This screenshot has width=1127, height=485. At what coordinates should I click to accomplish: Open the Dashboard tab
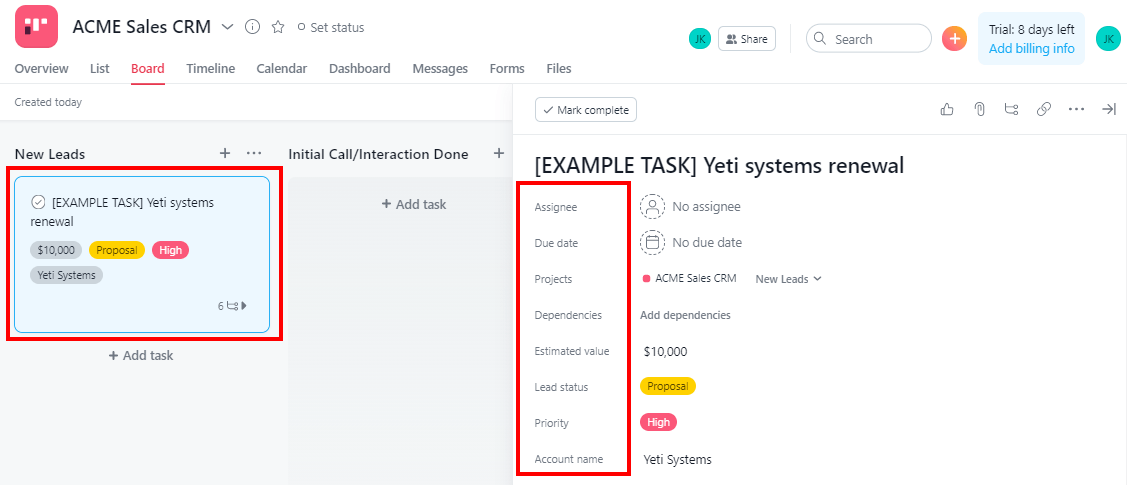tap(359, 69)
